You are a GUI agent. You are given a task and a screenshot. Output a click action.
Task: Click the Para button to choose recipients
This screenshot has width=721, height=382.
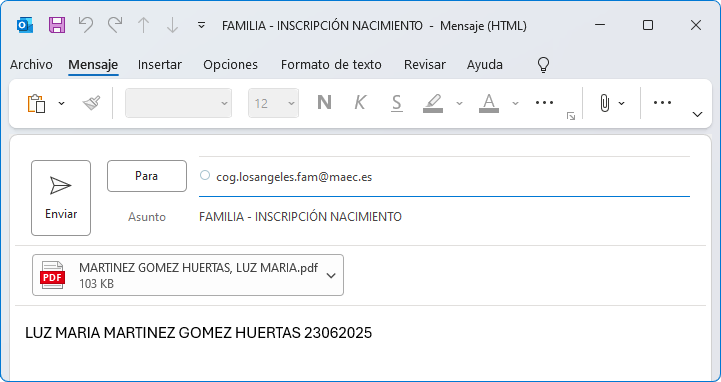pyautogui.click(x=147, y=176)
